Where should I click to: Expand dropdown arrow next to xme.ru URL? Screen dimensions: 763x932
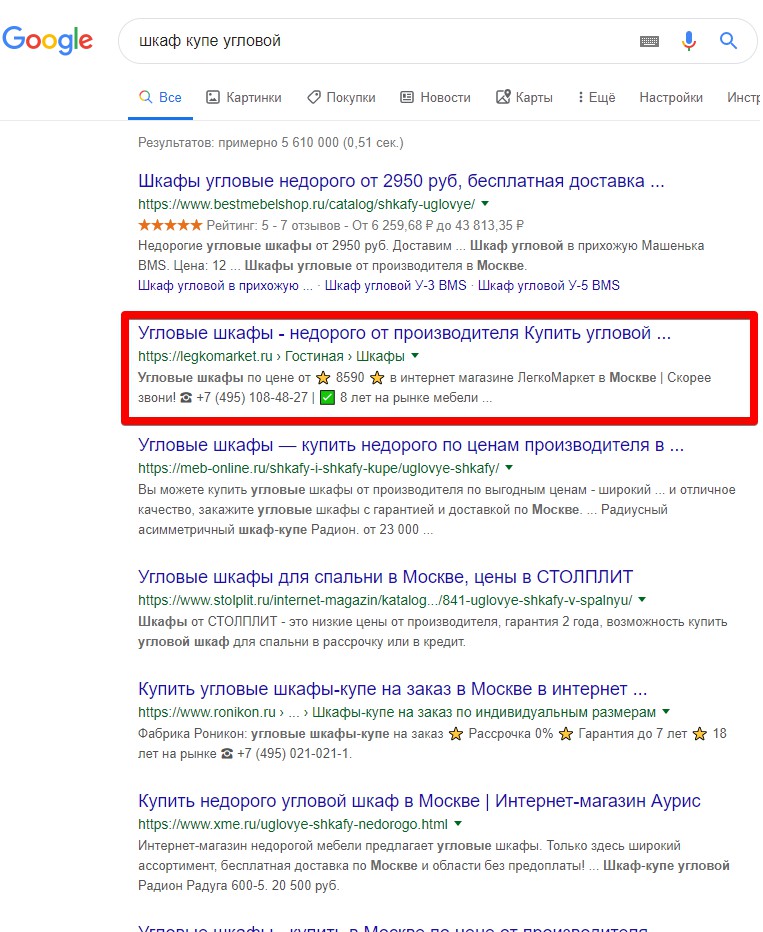click(x=458, y=824)
